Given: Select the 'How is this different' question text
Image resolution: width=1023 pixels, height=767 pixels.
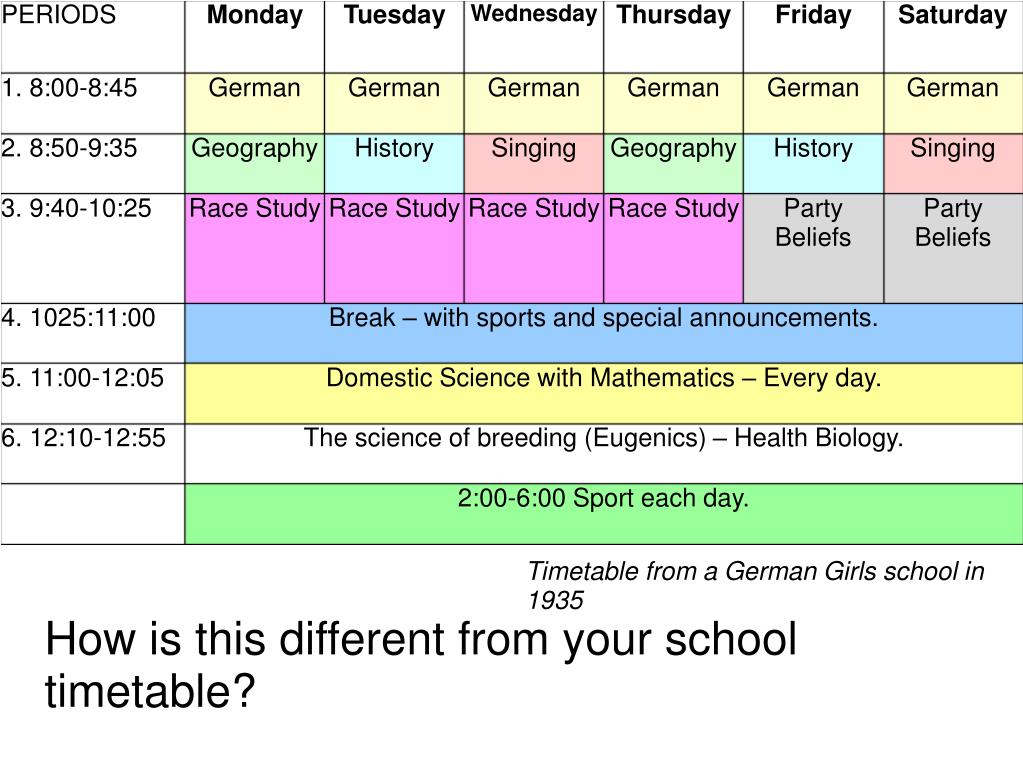Looking at the screenshot, I should 421,664.
